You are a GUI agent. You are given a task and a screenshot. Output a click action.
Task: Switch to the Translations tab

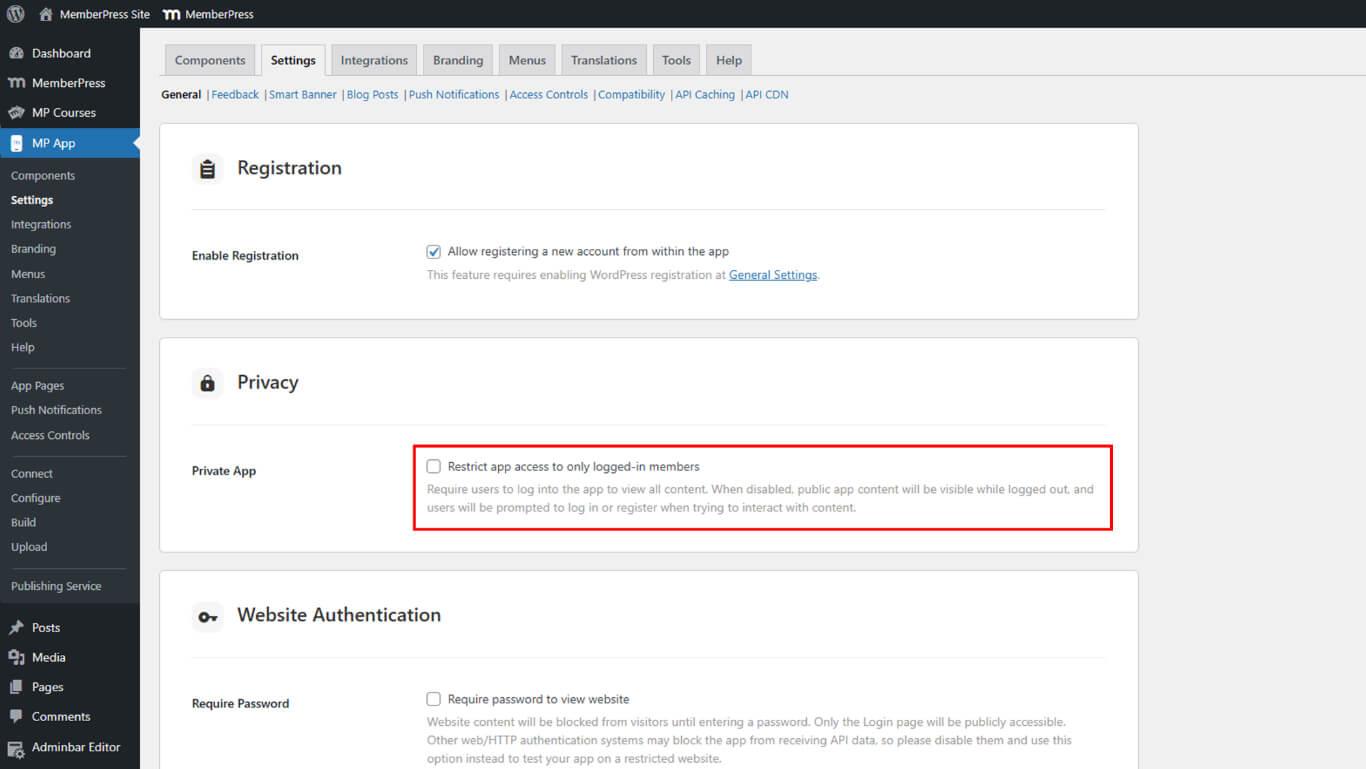click(603, 60)
